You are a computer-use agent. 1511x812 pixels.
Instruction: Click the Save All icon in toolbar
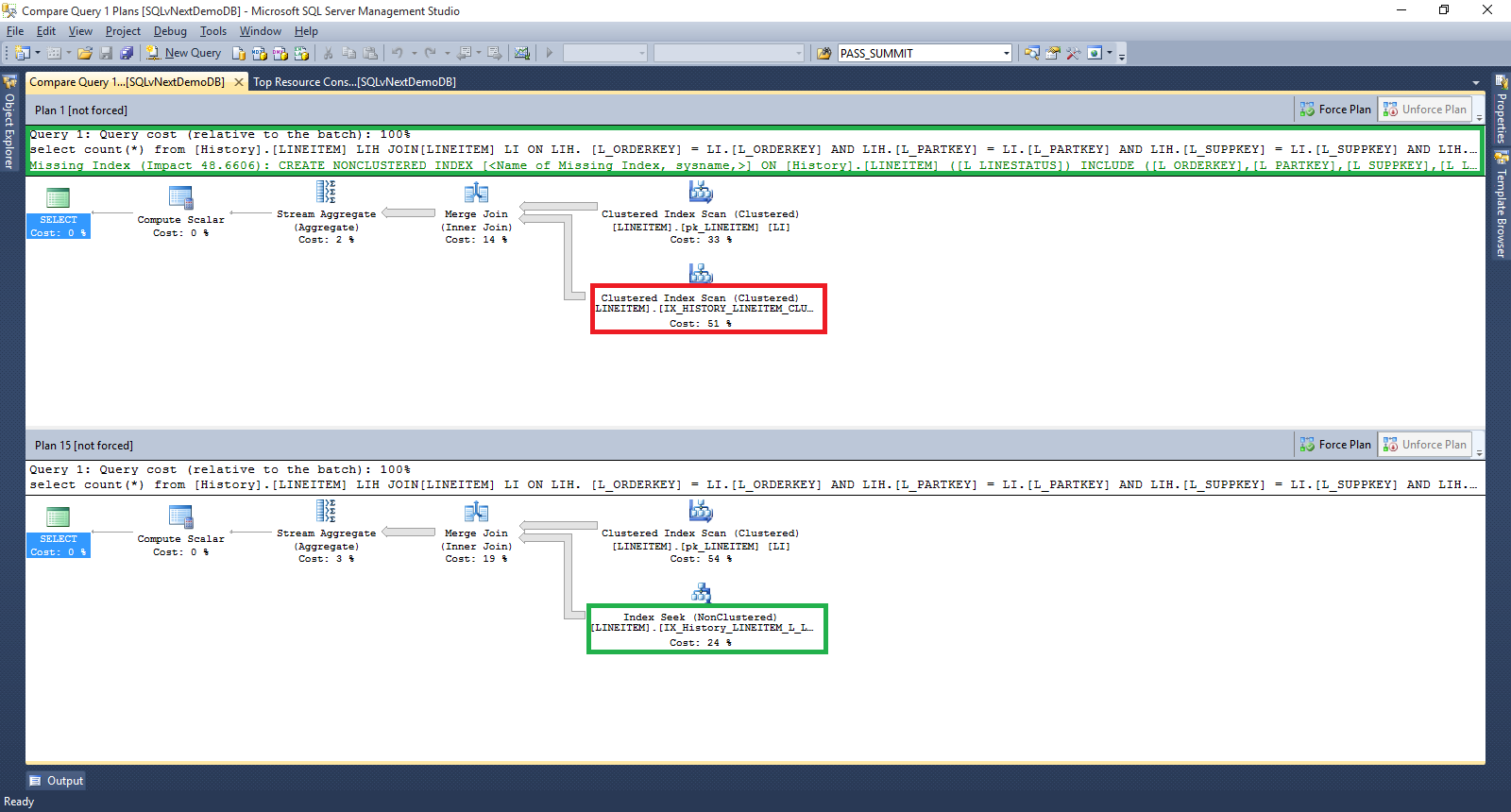[x=127, y=53]
